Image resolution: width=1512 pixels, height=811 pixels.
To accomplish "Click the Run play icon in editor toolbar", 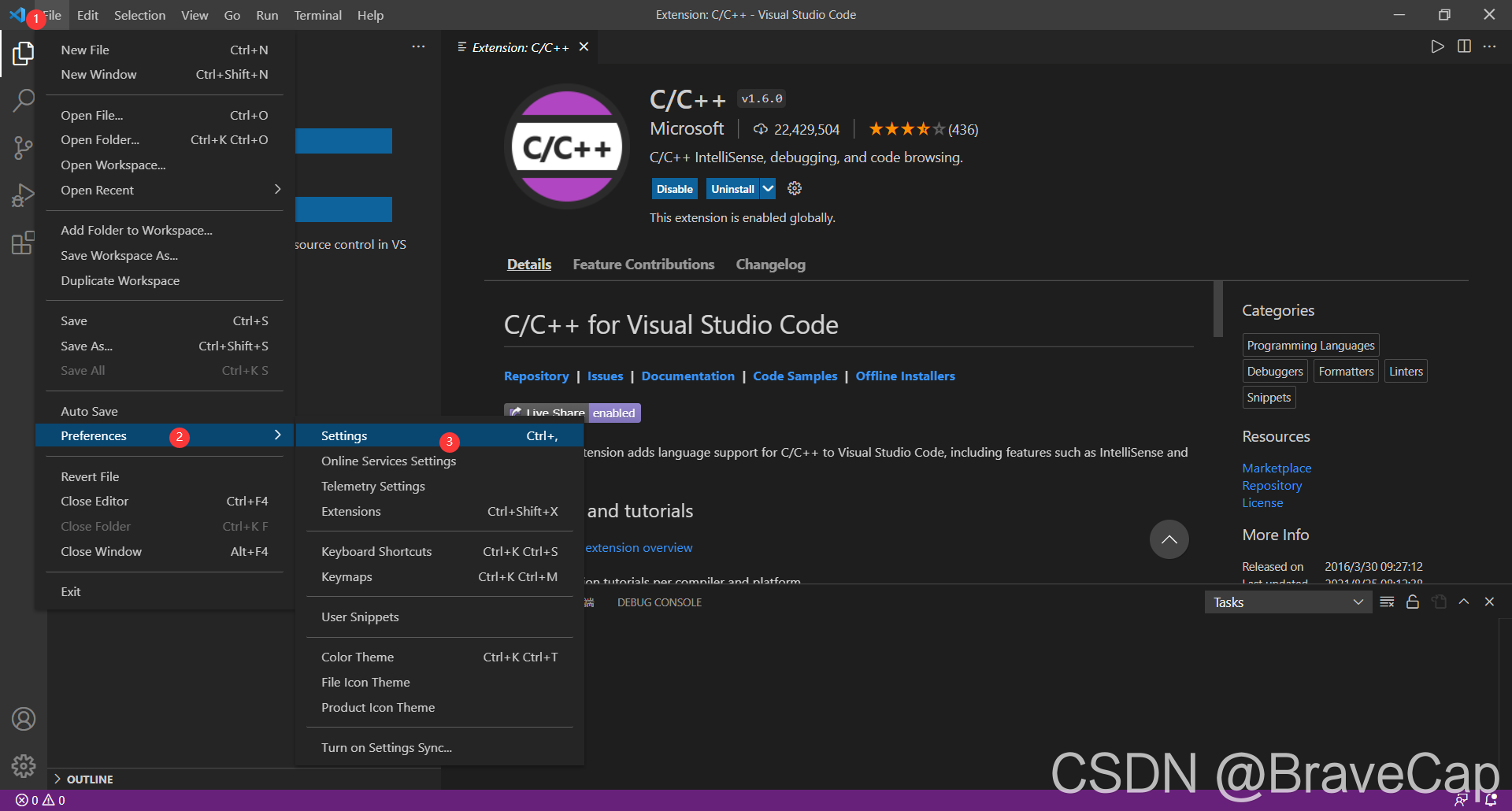I will coord(1437,46).
